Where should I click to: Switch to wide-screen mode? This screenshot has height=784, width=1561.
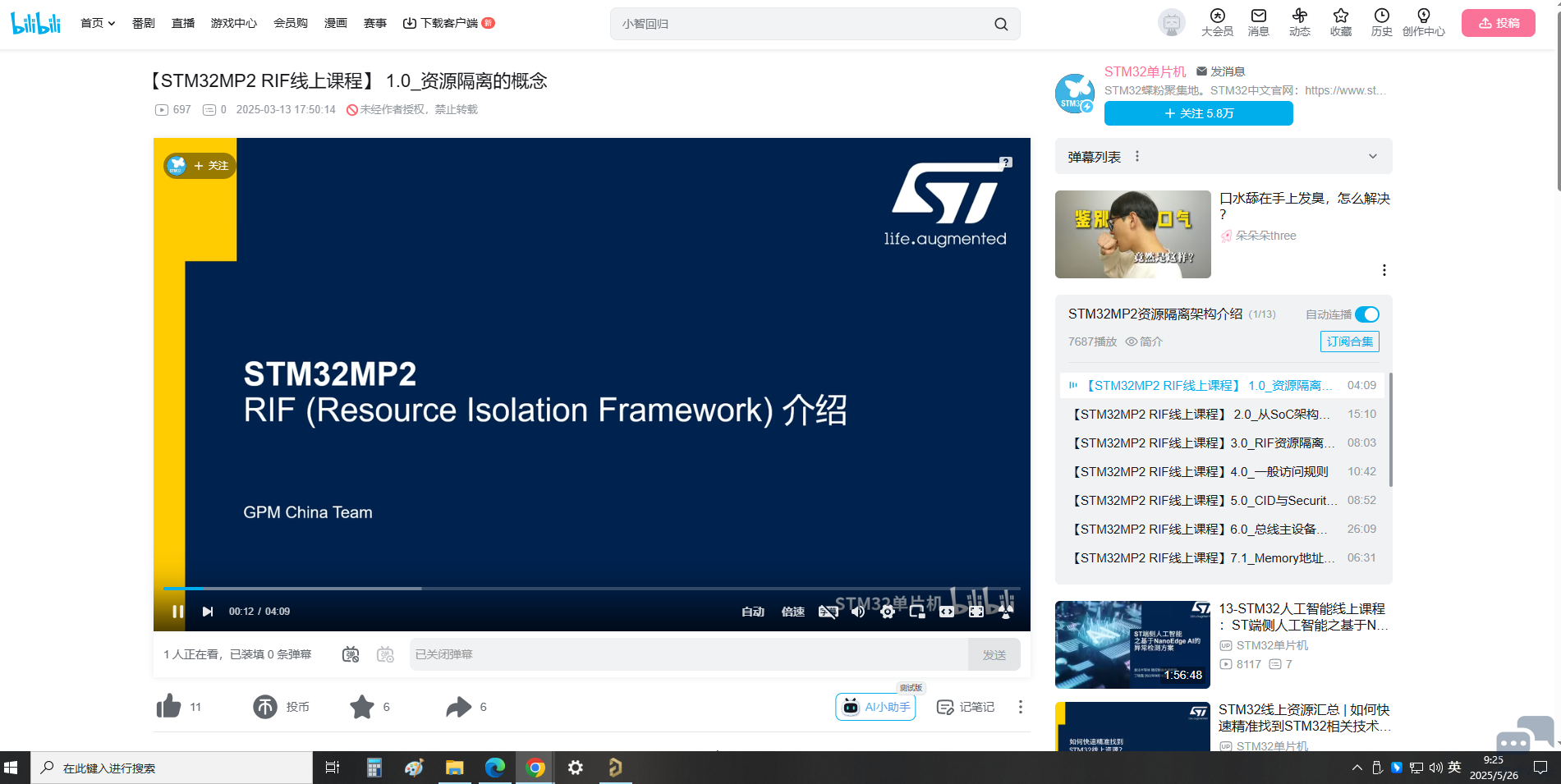click(x=947, y=612)
